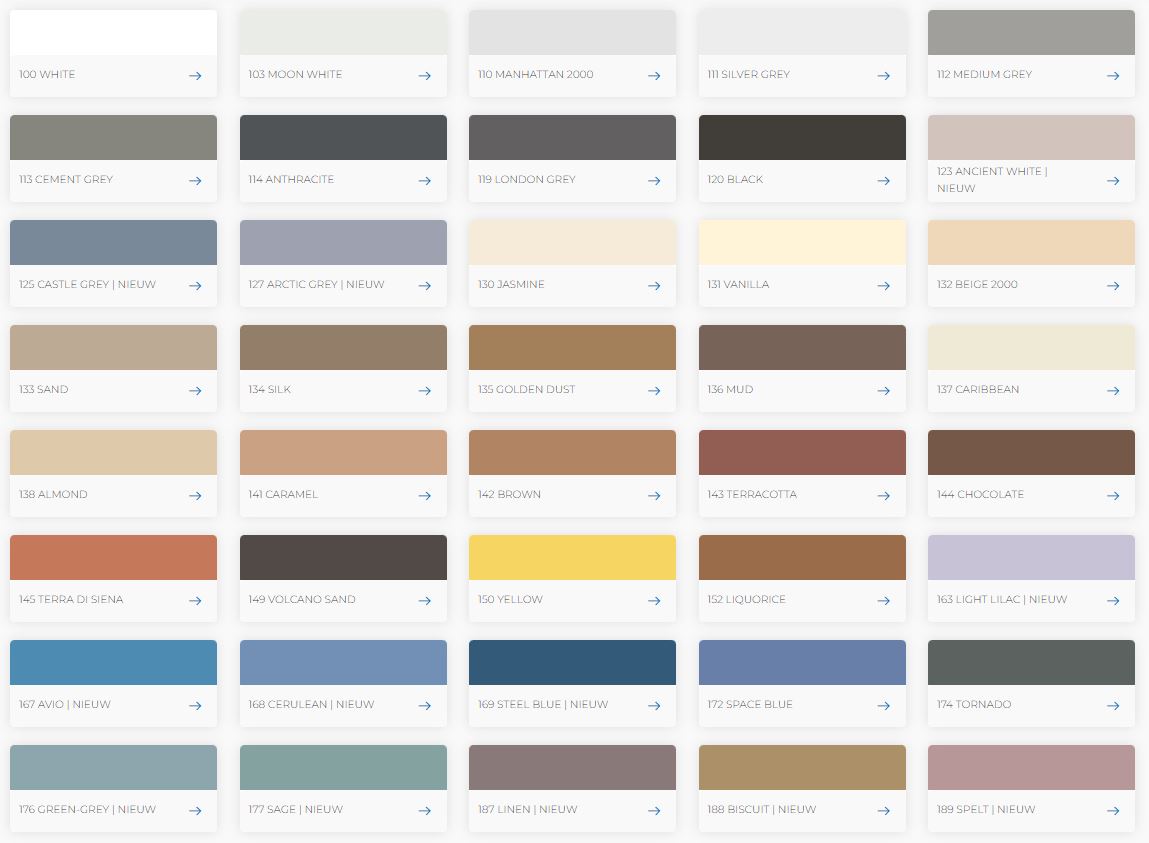Open the 112 Medium Grey label link
The image size is (1149, 843).
click(984, 75)
